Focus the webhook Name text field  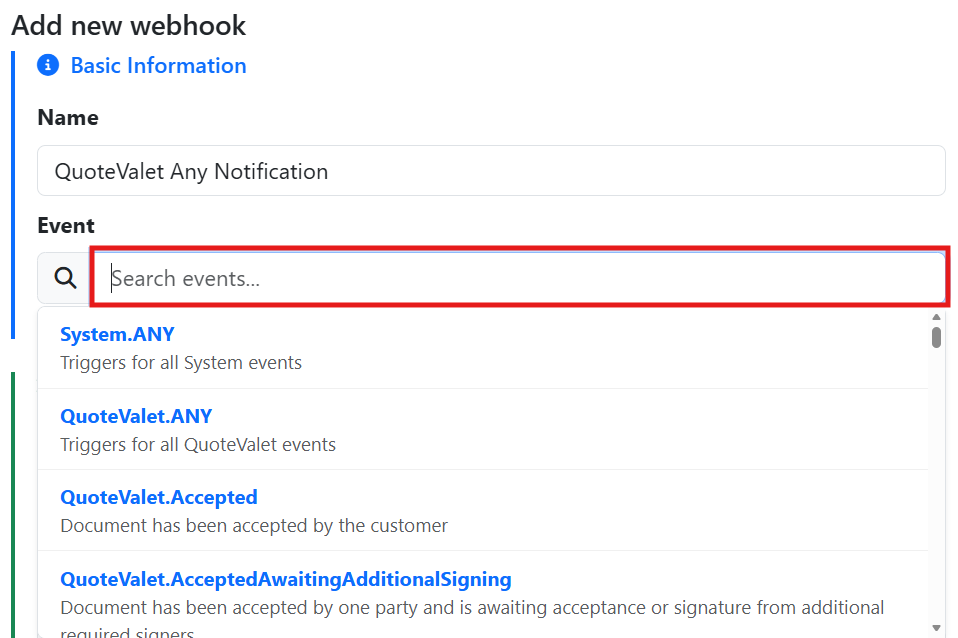coord(491,171)
